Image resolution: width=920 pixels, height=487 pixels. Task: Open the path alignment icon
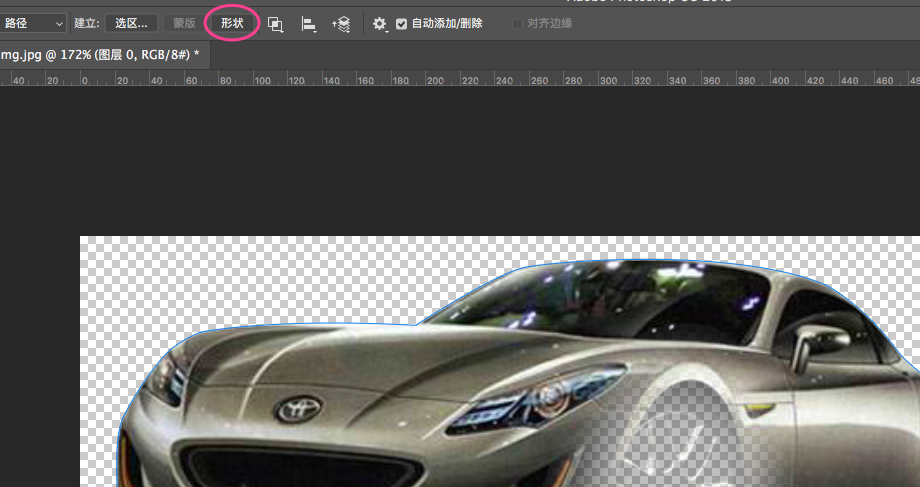309,24
